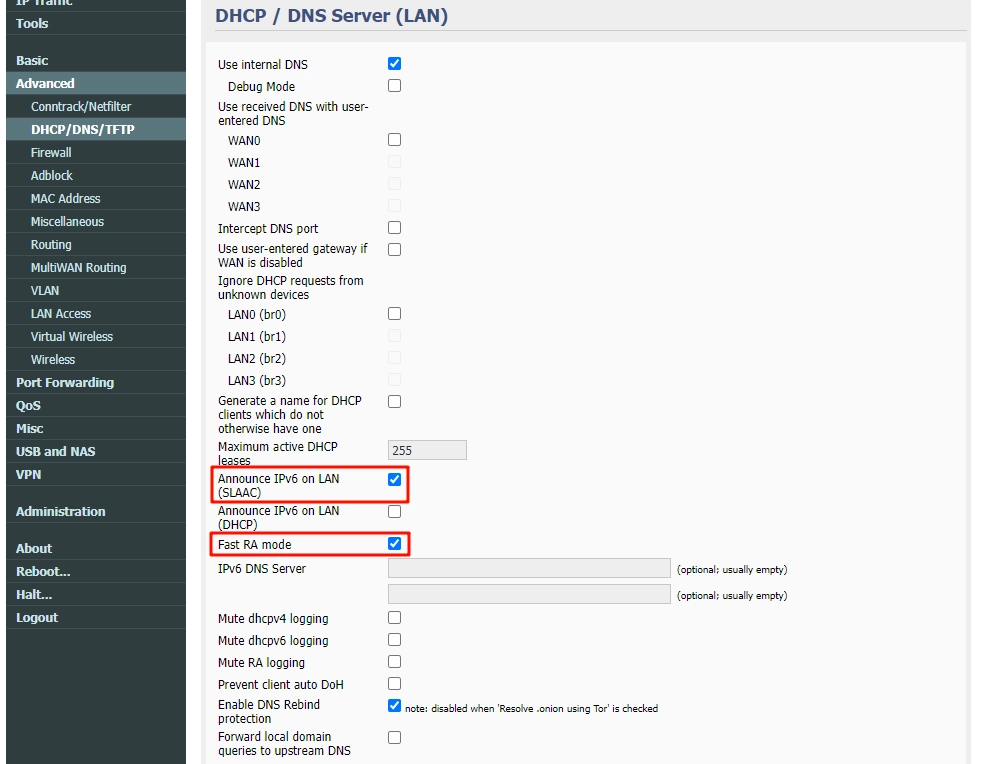Enable Announce IPv6 on LAN (DHCP)
This screenshot has height=764, width=983.
point(394,512)
